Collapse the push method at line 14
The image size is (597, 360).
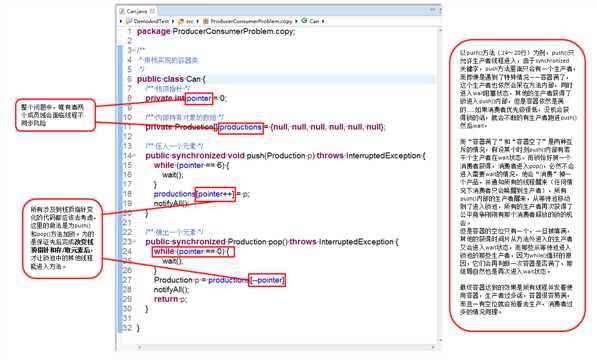pos(134,156)
